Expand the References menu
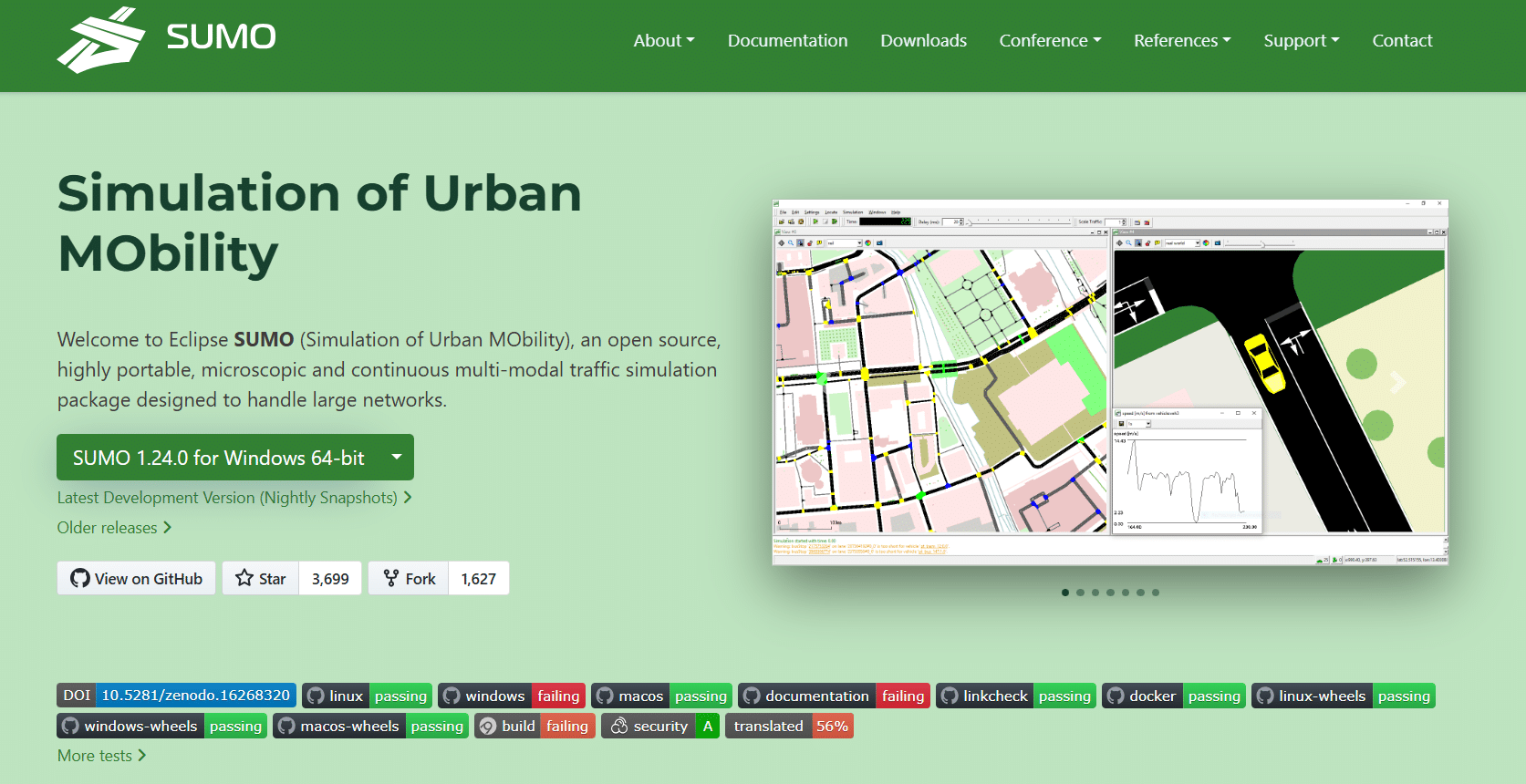Image resolution: width=1526 pixels, height=784 pixels. (x=1182, y=40)
